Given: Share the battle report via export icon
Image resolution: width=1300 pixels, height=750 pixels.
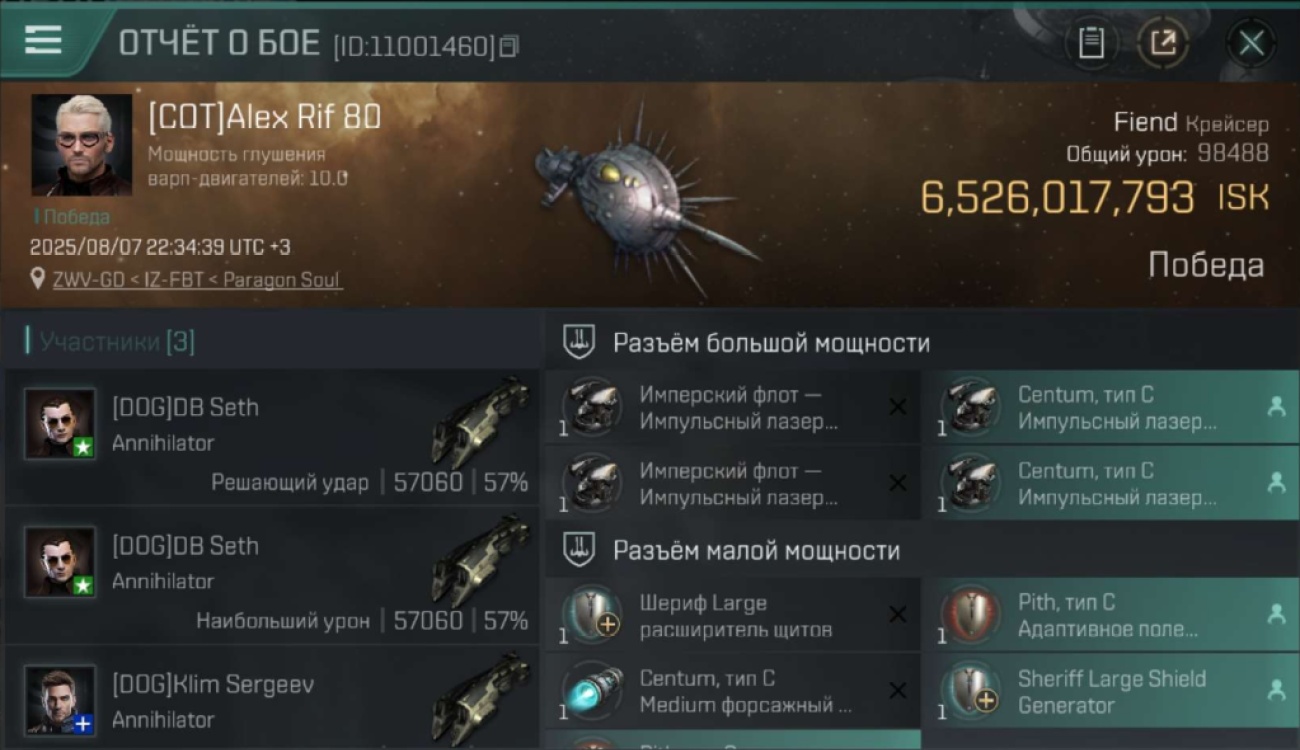Looking at the screenshot, I should [1163, 43].
